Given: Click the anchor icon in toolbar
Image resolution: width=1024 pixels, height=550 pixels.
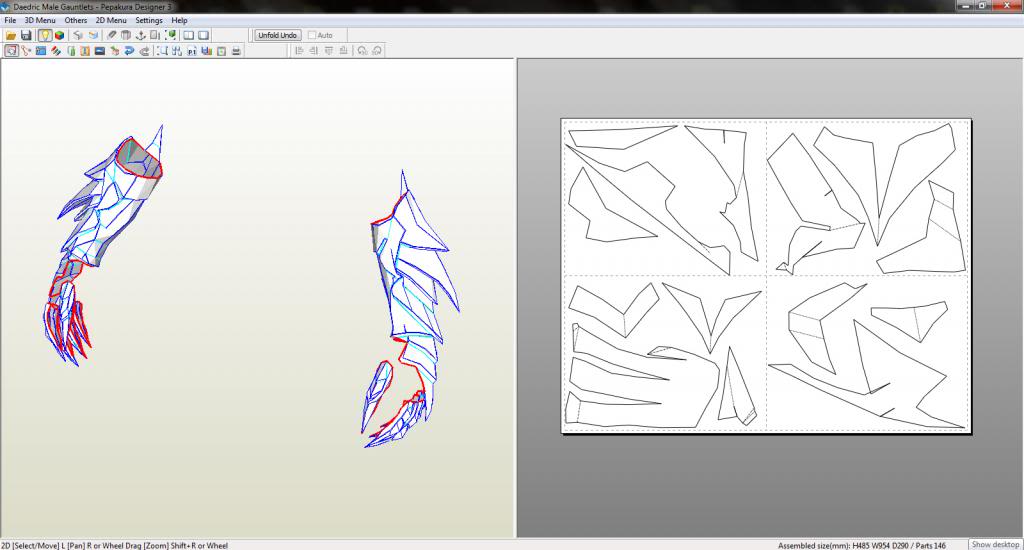Looking at the screenshot, I should [140, 35].
